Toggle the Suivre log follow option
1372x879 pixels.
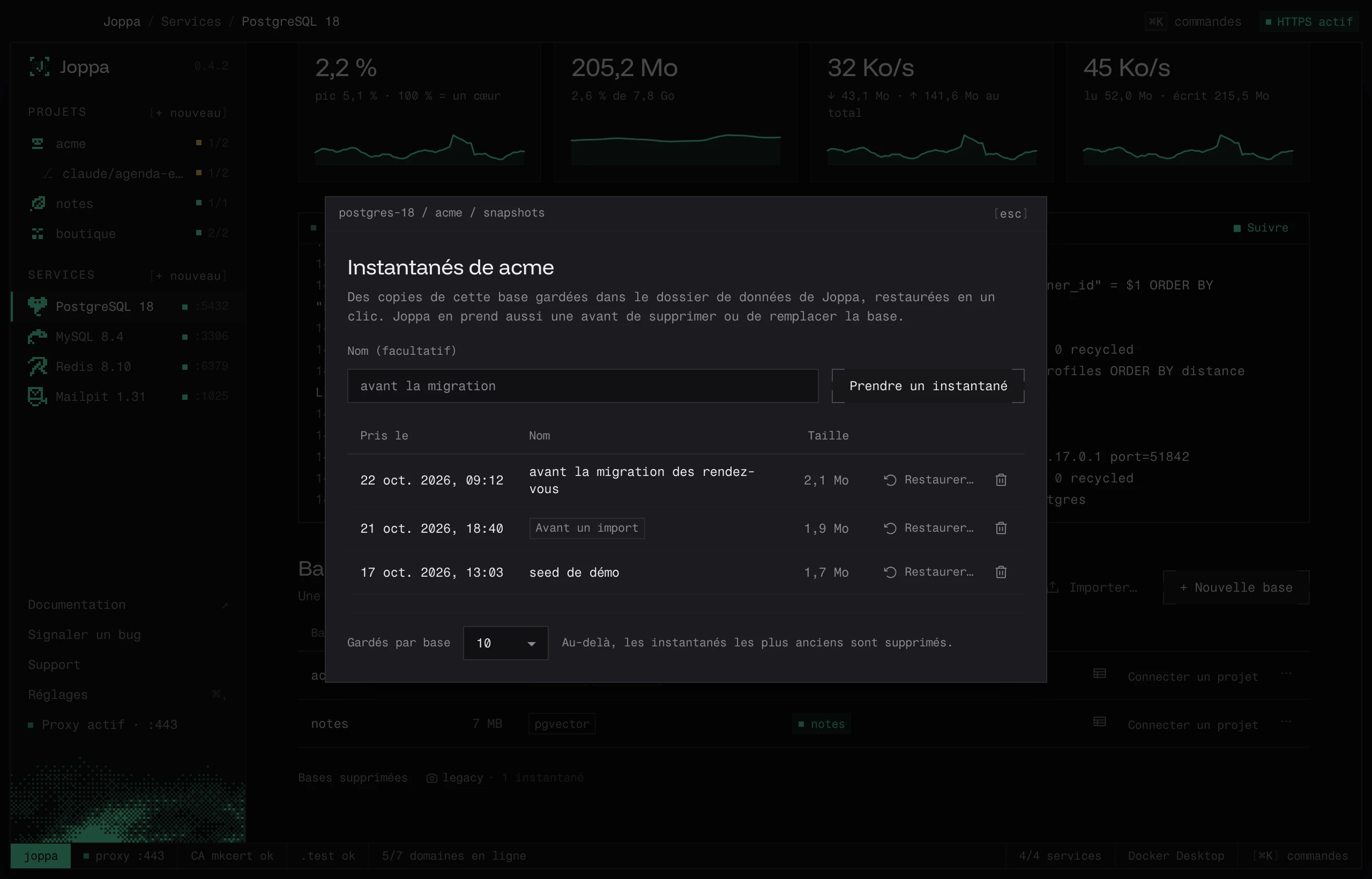(x=1261, y=228)
